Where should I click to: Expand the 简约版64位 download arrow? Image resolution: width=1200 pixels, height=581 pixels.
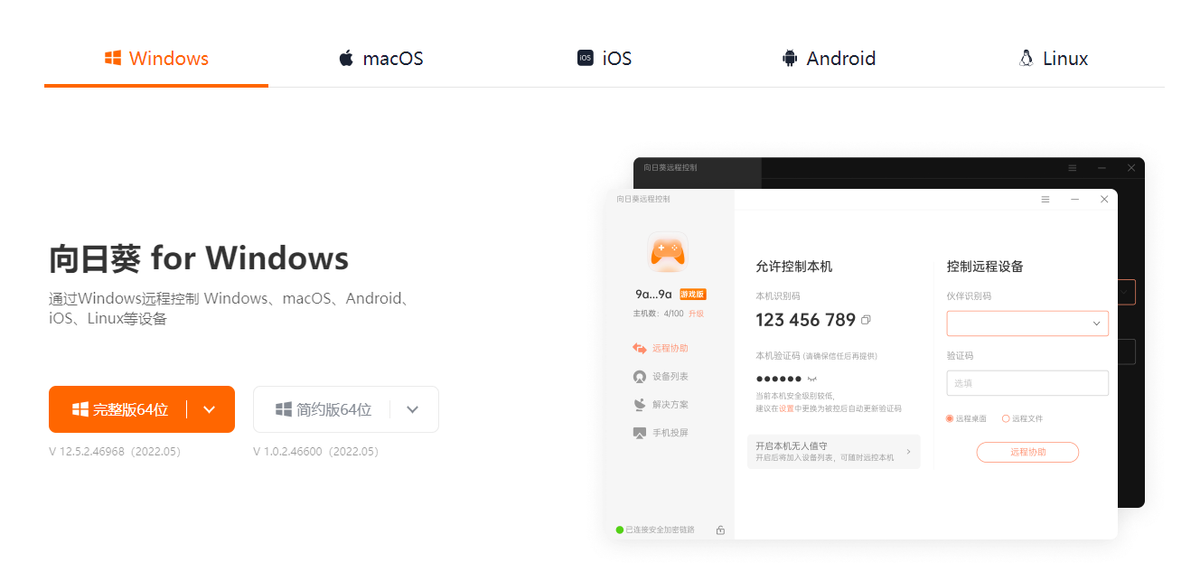(413, 410)
